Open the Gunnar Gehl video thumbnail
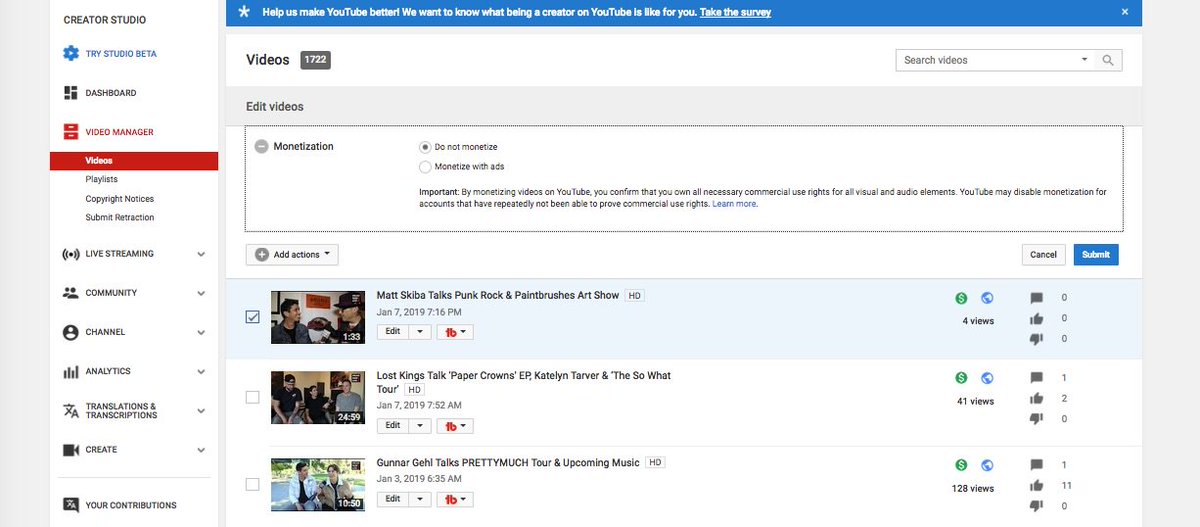The height and width of the screenshot is (527, 1200). (318, 485)
